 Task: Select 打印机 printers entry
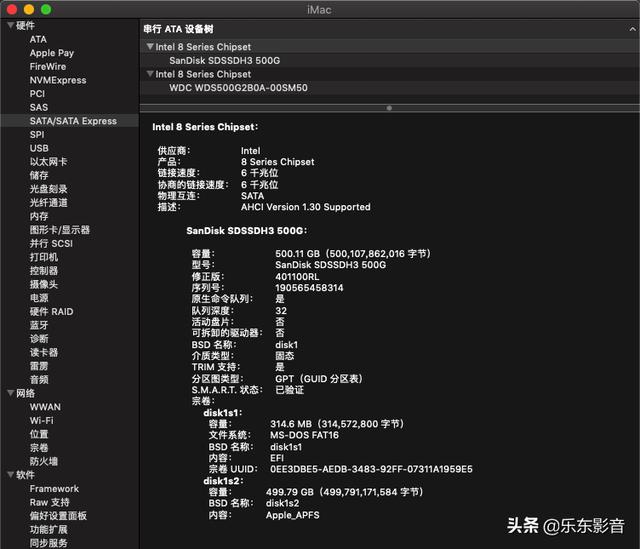coord(44,257)
